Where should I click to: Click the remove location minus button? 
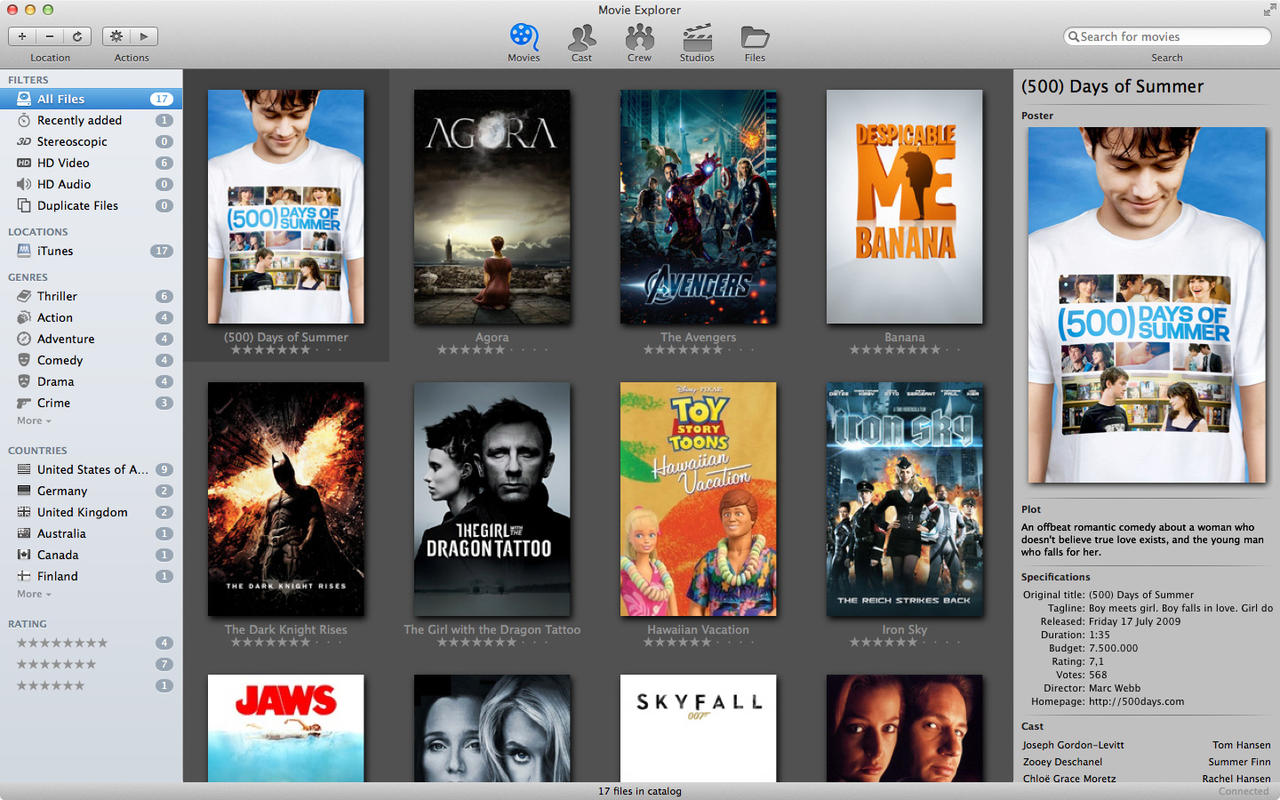pos(50,36)
